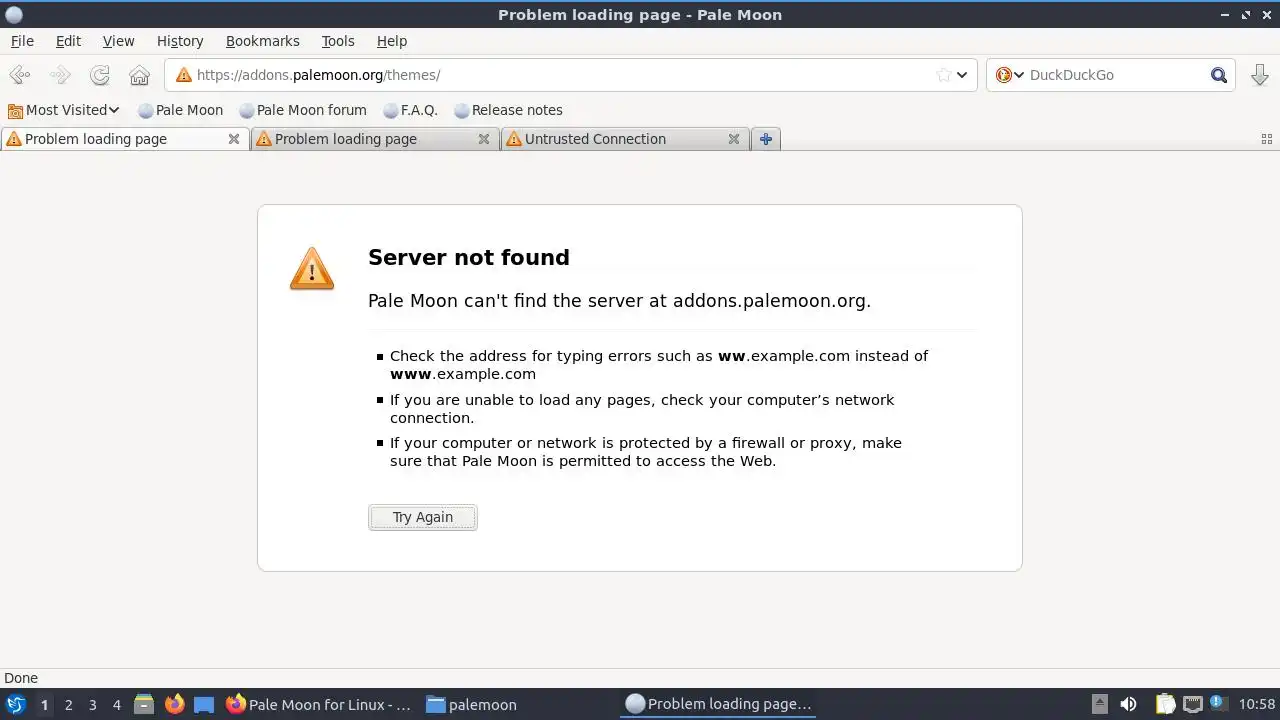Click the removable media tray icon
Image resolution: width=1280 pixels, height=720 pixels.
[x=1099, y=705]
